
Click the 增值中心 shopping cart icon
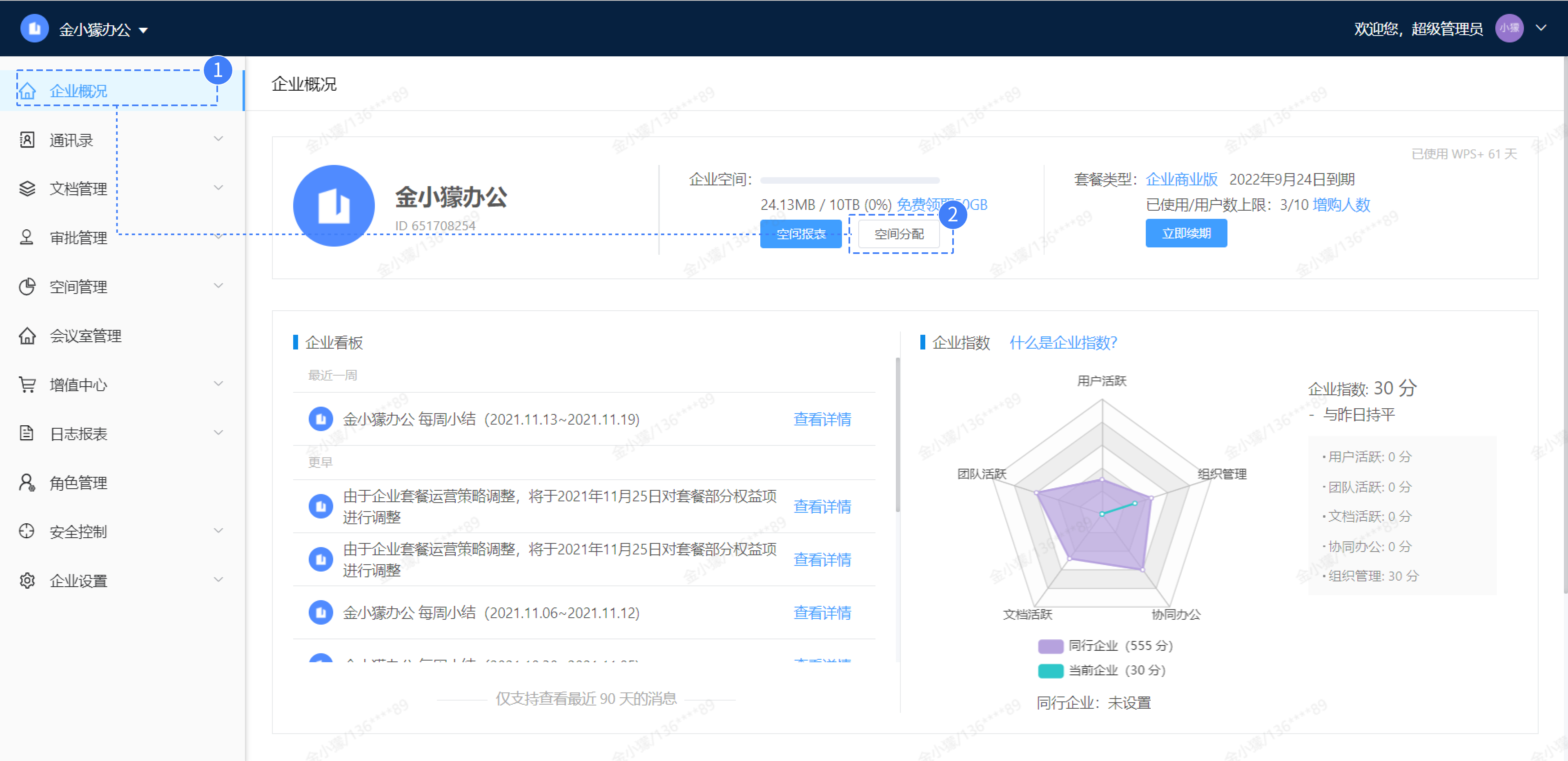(x=27, y=385)
